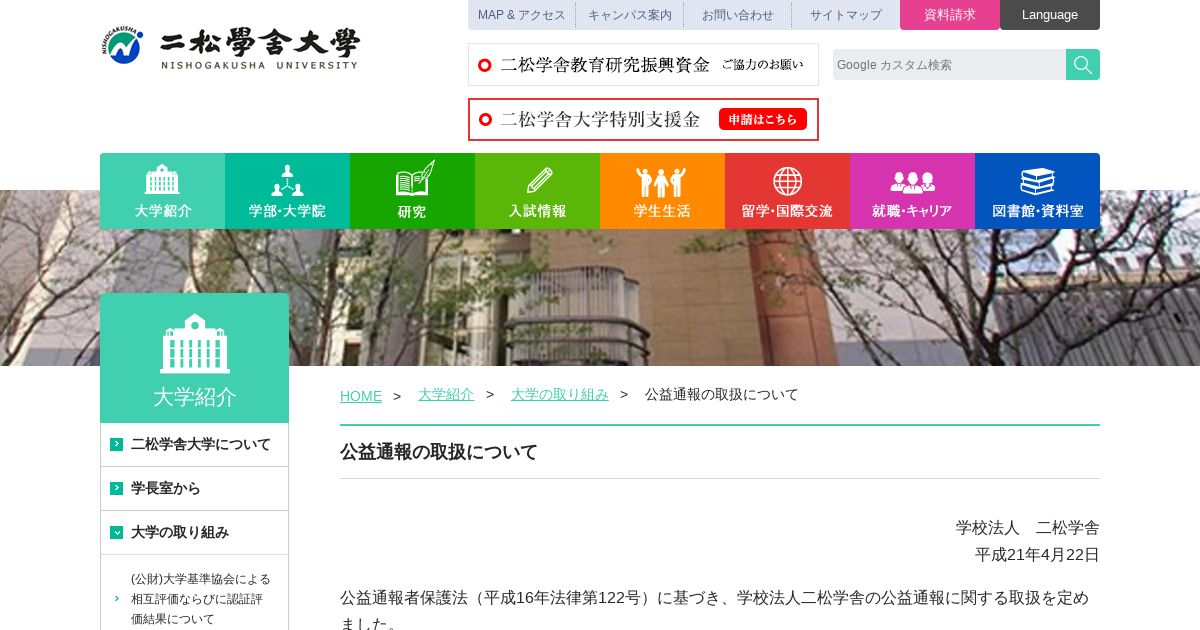Open the 学生生活 people icon menu

(662, 191)
